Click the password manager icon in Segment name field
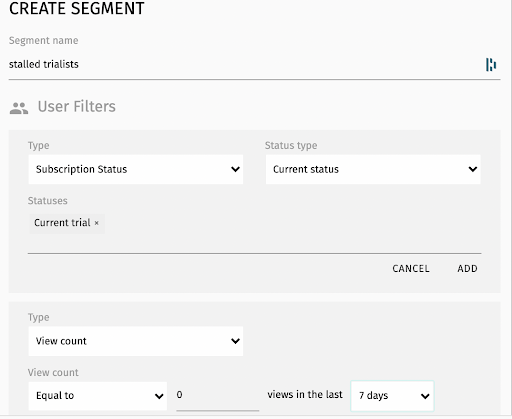The width and height of the screenshot is (512, 419). [x=491, y=65]
